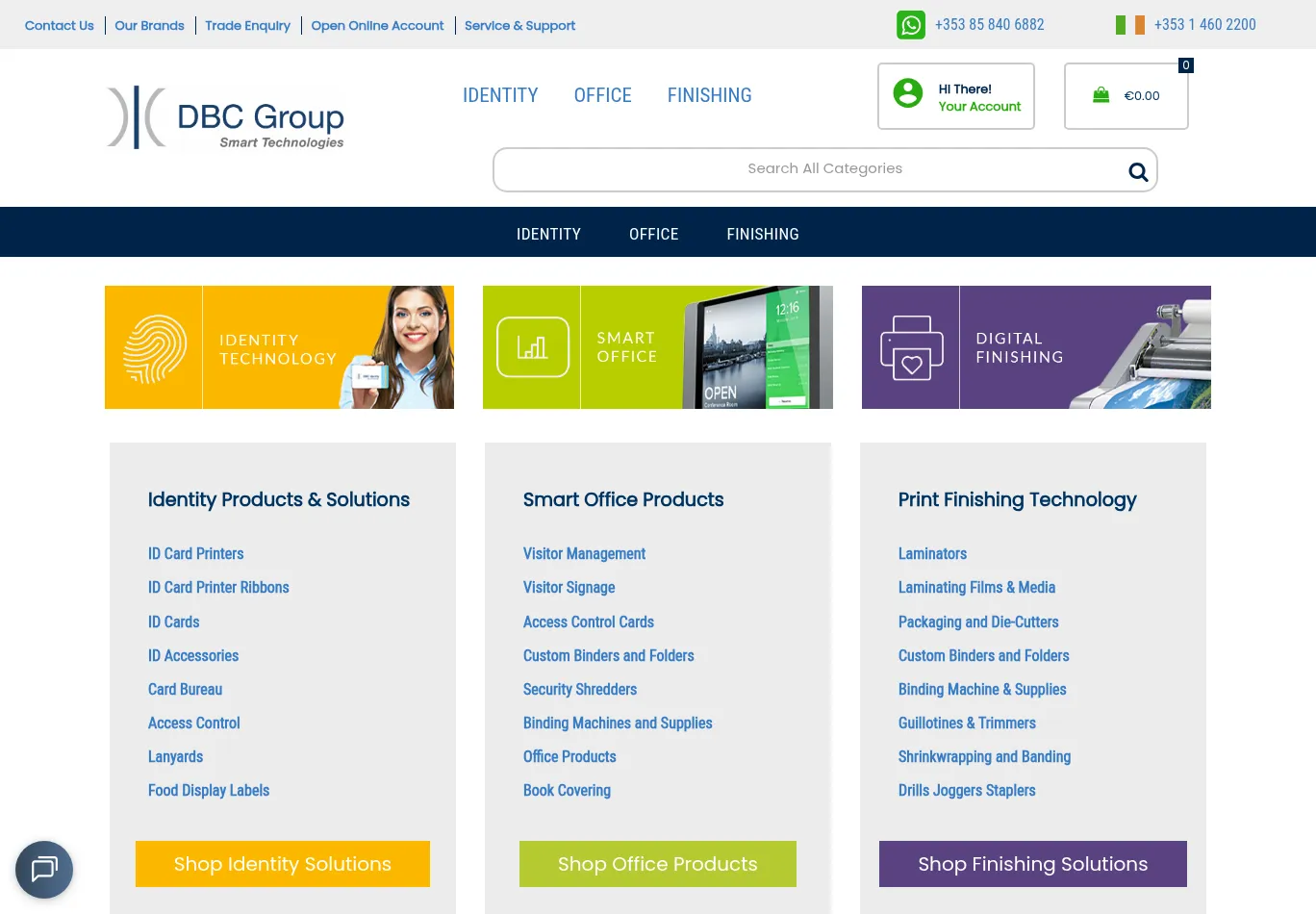
Task: Click the Smart Office chart icon
Action: (532, 347)
